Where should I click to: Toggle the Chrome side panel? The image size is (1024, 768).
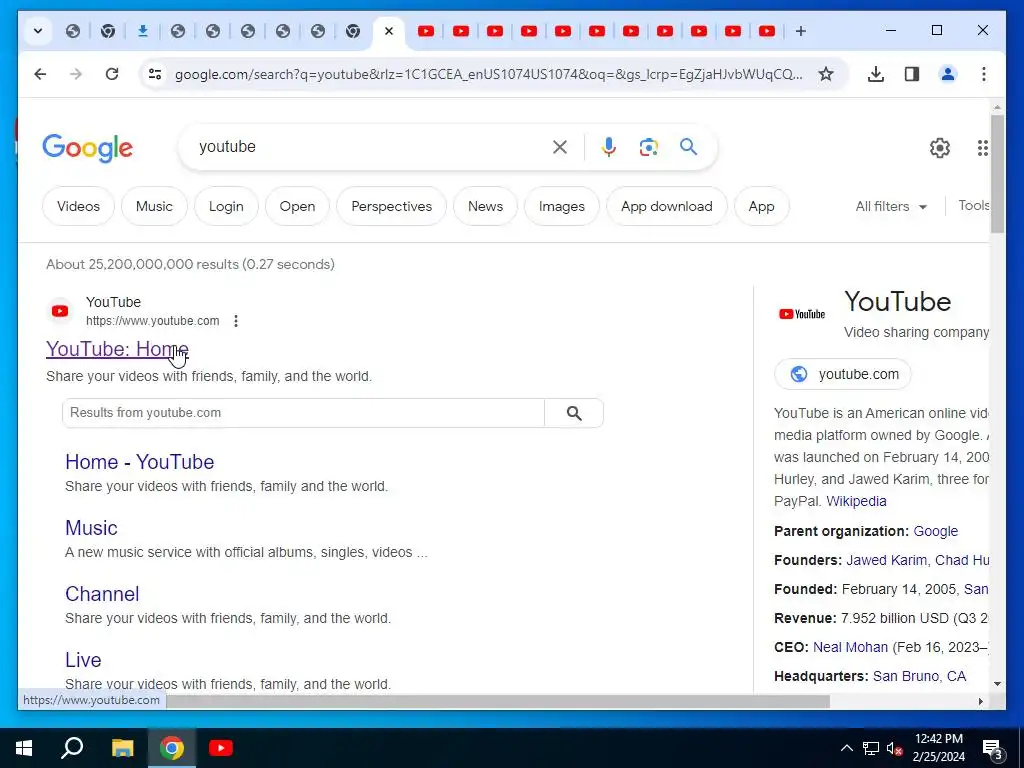coord(912,74)
